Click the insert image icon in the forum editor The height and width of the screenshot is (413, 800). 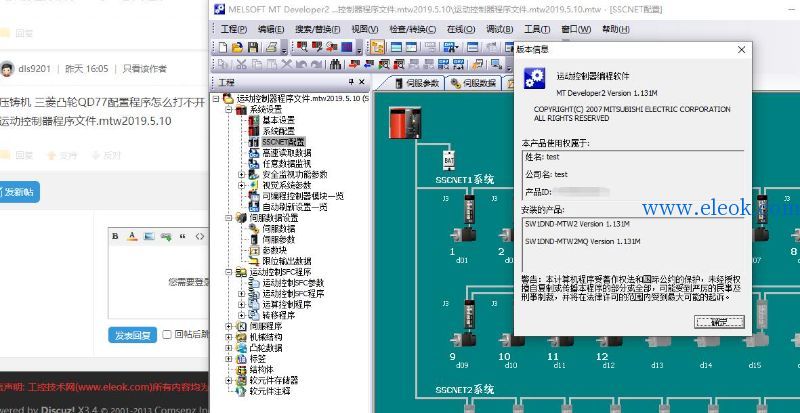[149, 236]
